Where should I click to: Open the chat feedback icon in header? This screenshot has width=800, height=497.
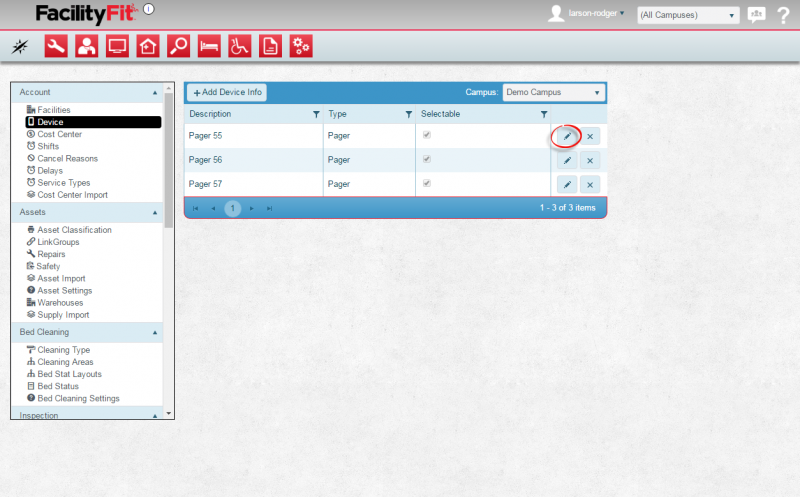point(756,15)
